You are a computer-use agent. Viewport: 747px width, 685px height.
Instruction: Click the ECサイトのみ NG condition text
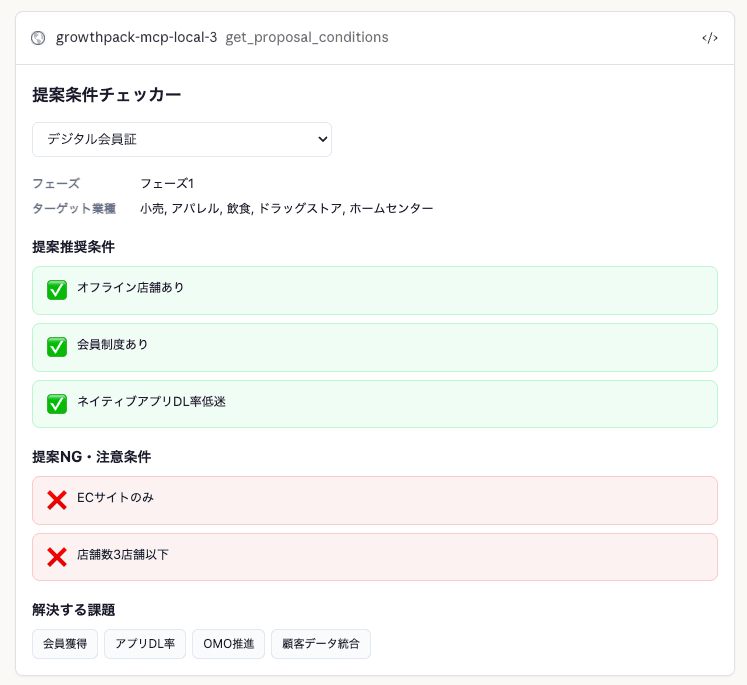(116, 497)
